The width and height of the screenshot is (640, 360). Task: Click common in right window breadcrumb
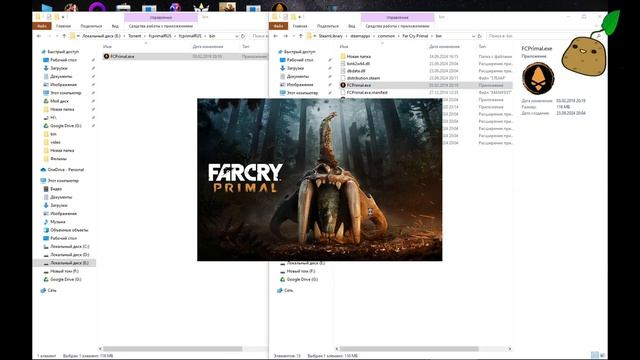386,36
